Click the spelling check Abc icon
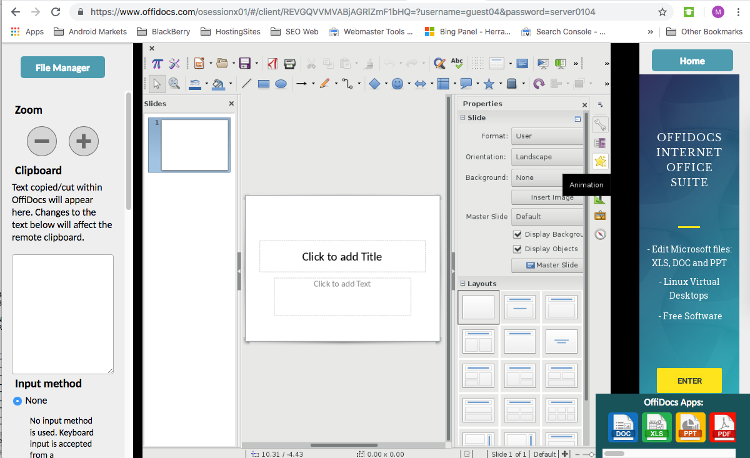The image size is (750, 458). coord(459,63)
